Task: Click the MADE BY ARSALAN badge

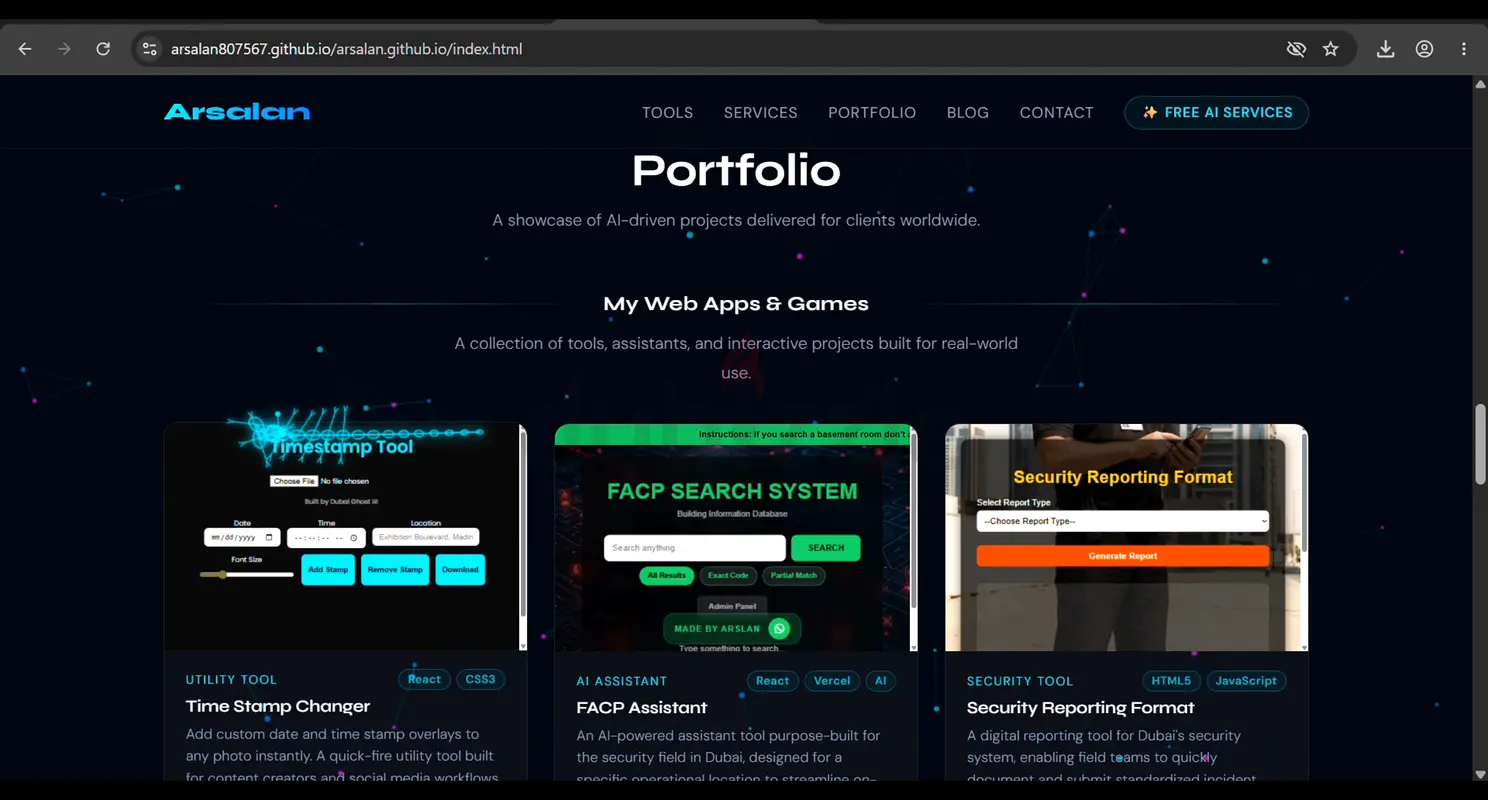Action: point(732,629)
